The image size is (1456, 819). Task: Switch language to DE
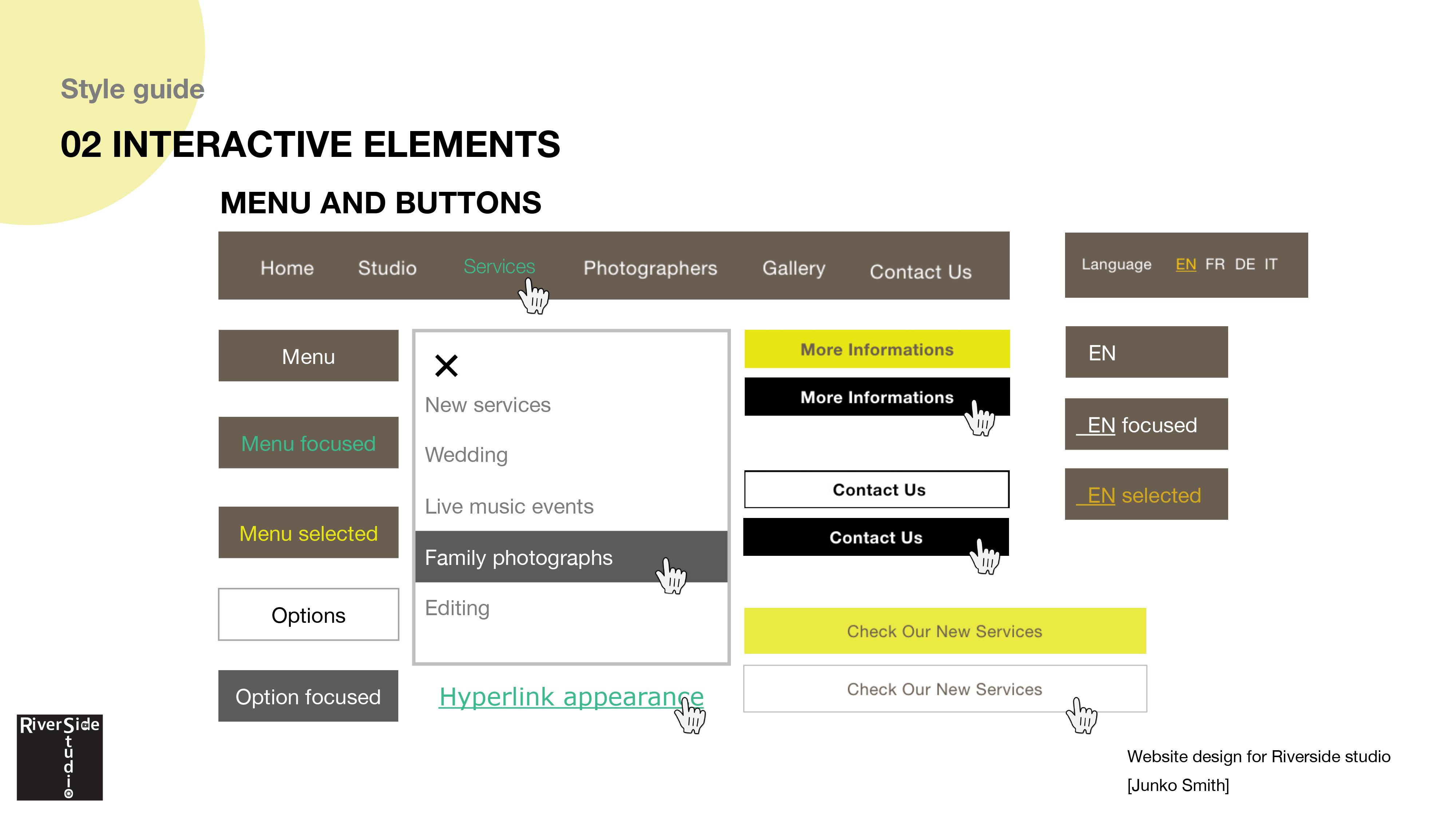point(1245,264)
